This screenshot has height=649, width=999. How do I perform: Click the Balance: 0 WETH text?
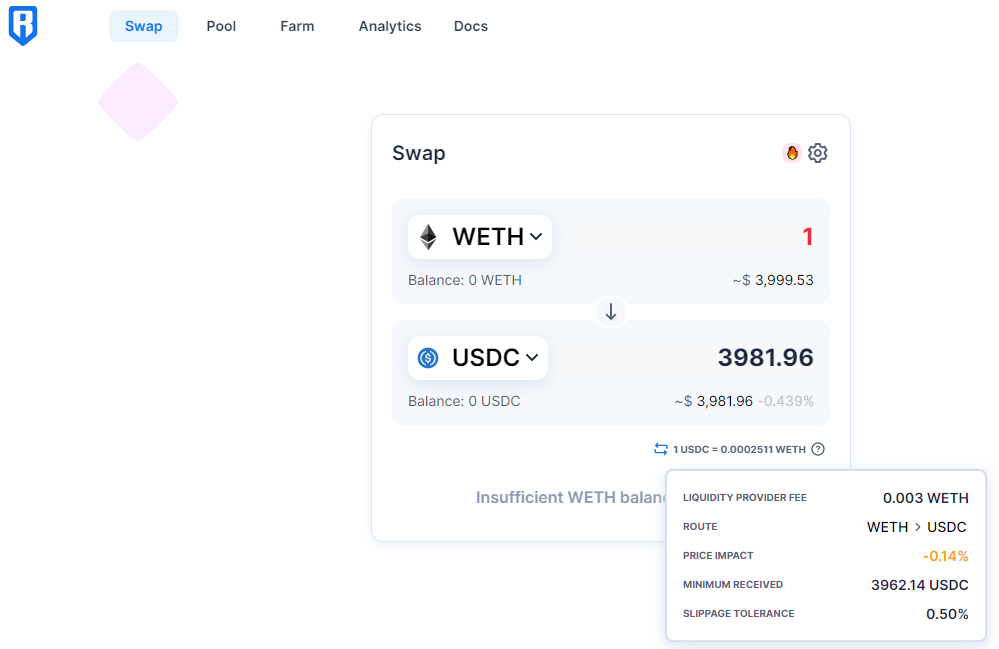click(465, 280)
